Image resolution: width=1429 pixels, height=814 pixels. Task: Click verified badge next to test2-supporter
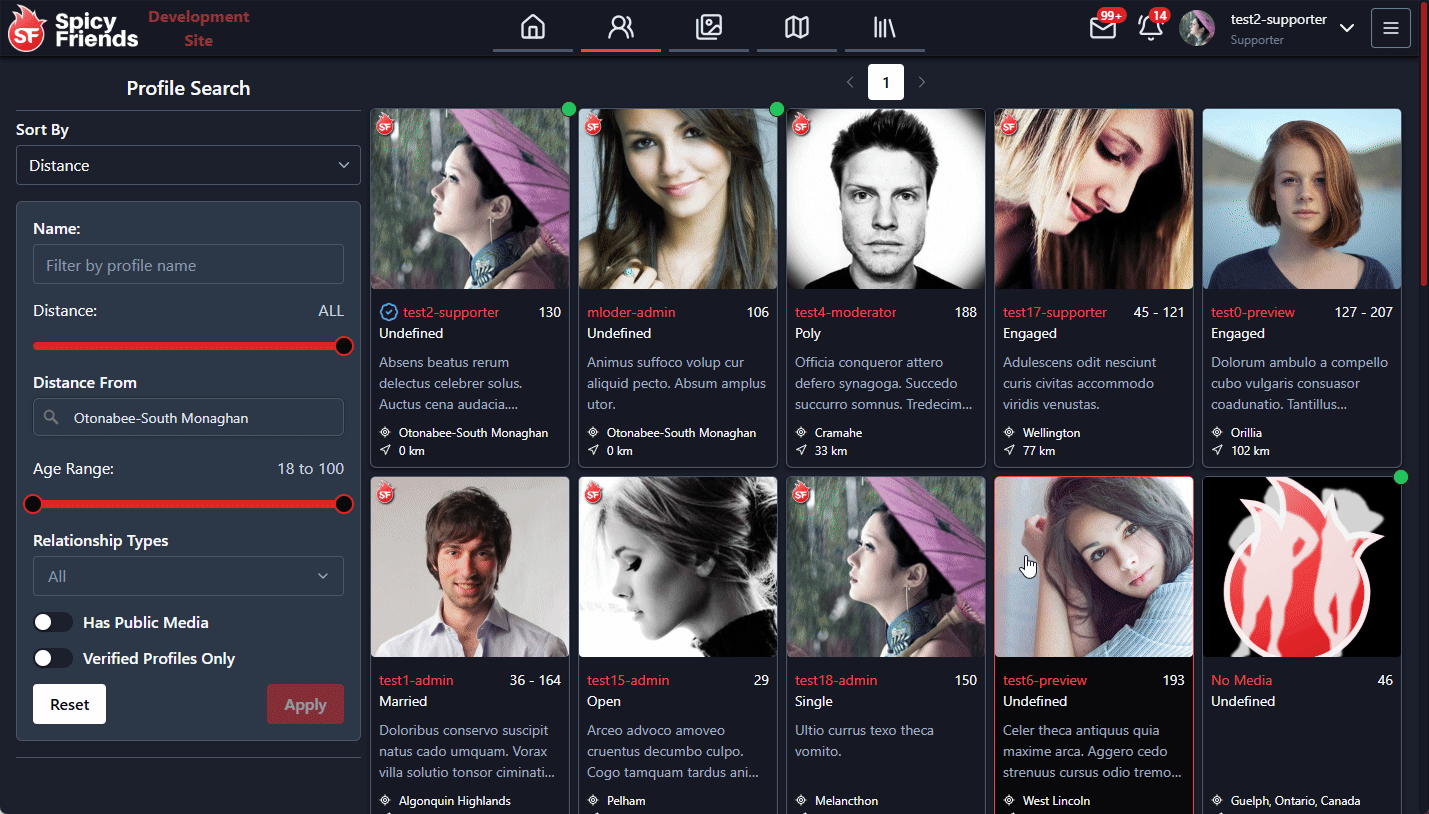click(x=389, y=312)
